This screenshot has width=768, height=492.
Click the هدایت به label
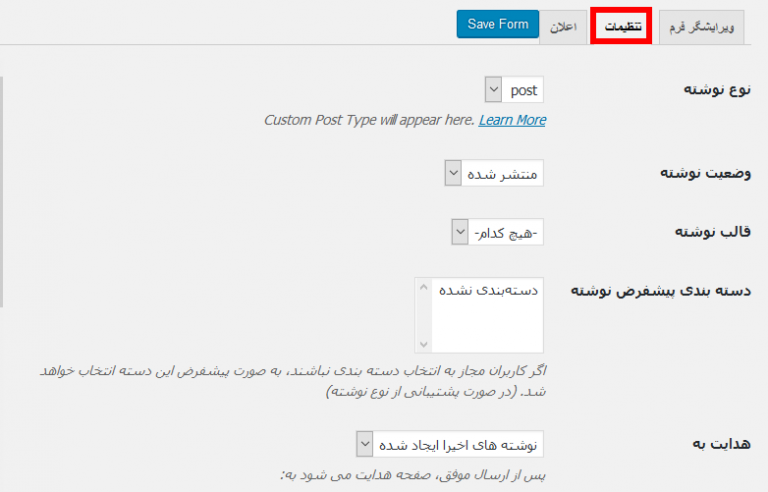click(x=721, y=443)
